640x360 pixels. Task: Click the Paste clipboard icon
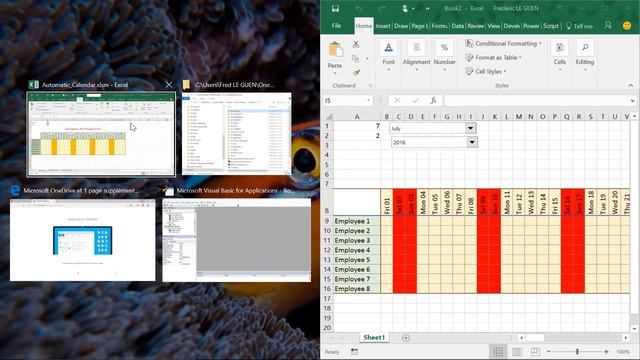[x=336, y=50]
